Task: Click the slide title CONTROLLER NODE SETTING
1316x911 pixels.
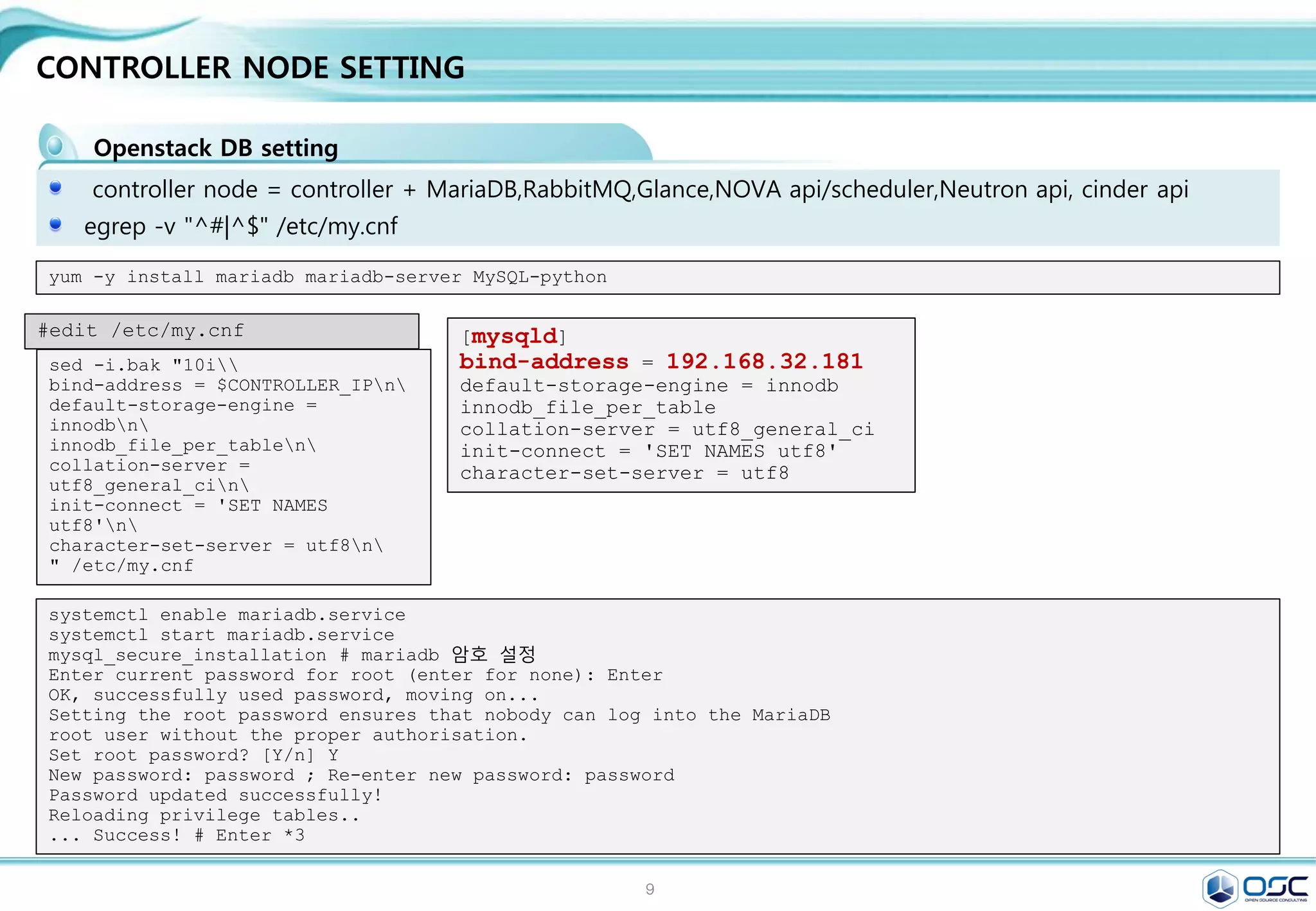Action: (250, 68)
